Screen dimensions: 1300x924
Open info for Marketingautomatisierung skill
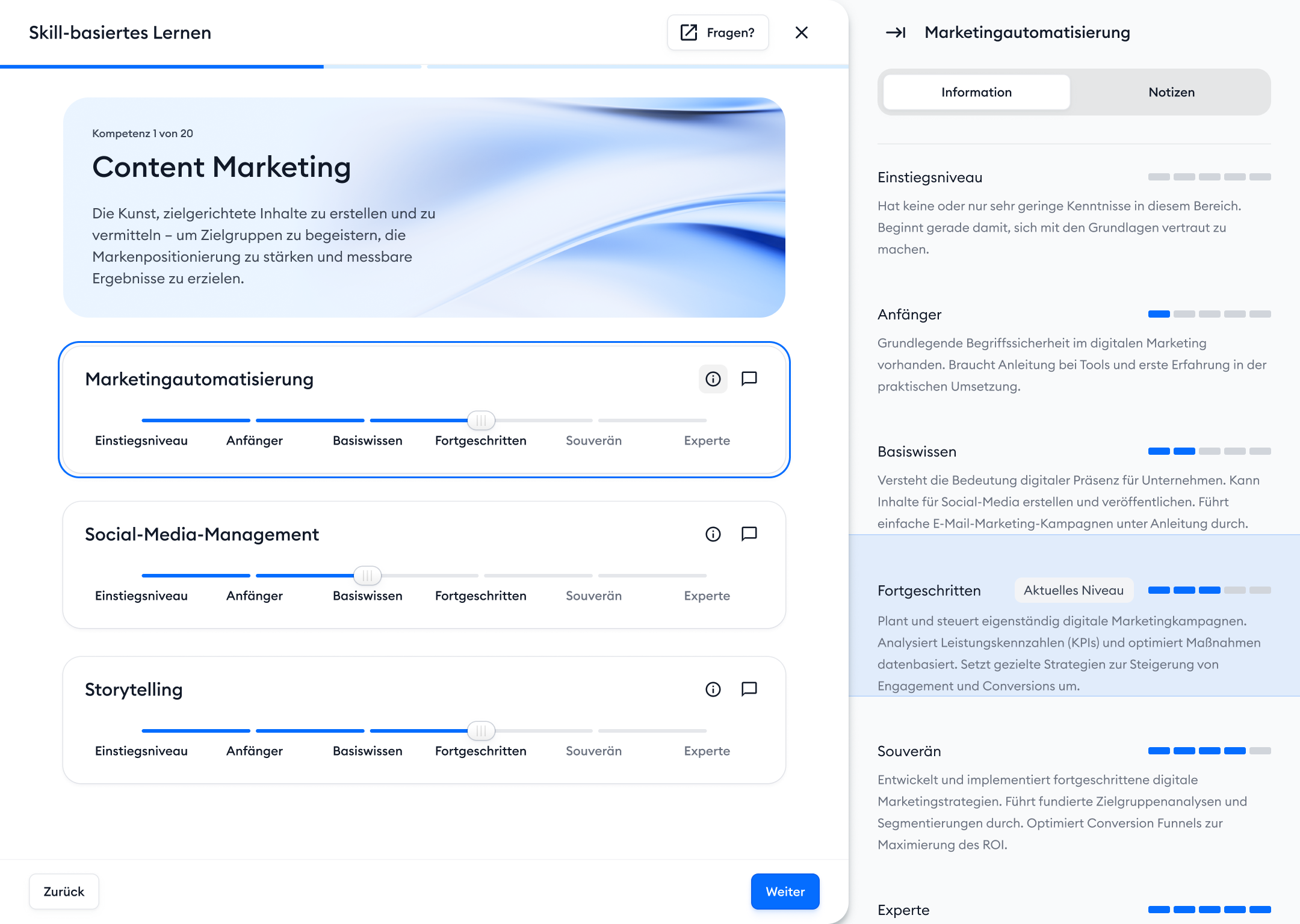[x=713, y=379]
